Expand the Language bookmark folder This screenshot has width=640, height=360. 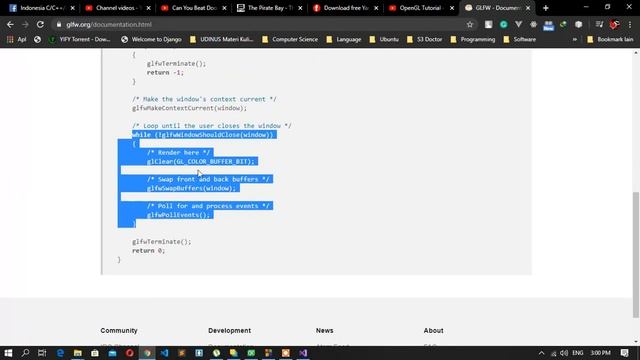344,40
